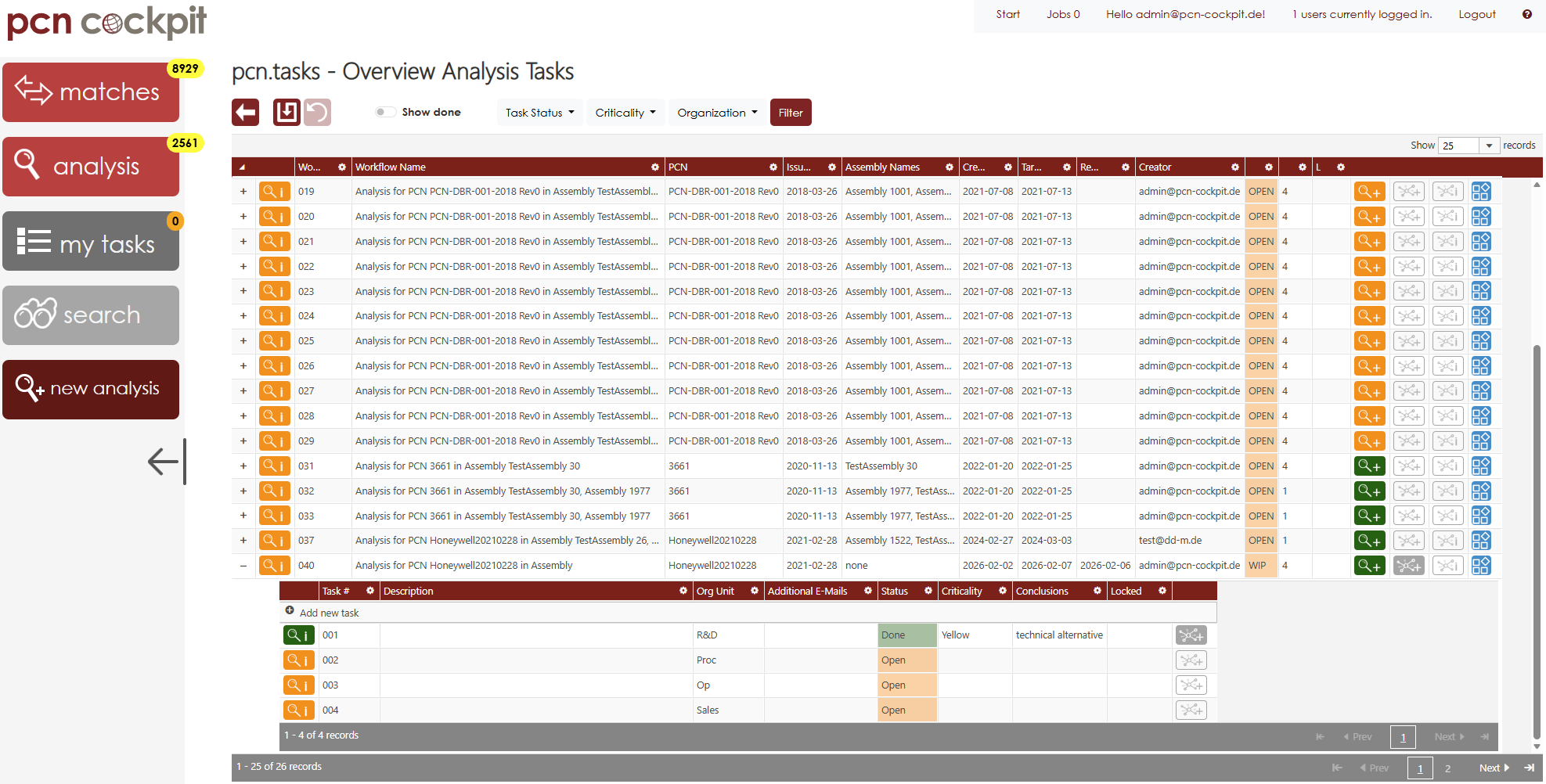Click 'technical alternative' conclusion cell
1546x784 pixels.
1059,635
